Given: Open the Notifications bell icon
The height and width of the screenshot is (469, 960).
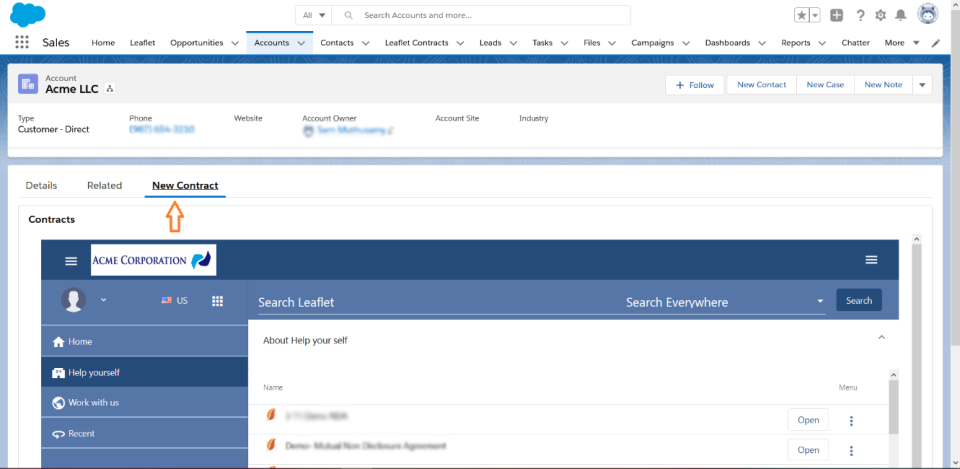Looking at the screenshot, I should tap(901, 15).
